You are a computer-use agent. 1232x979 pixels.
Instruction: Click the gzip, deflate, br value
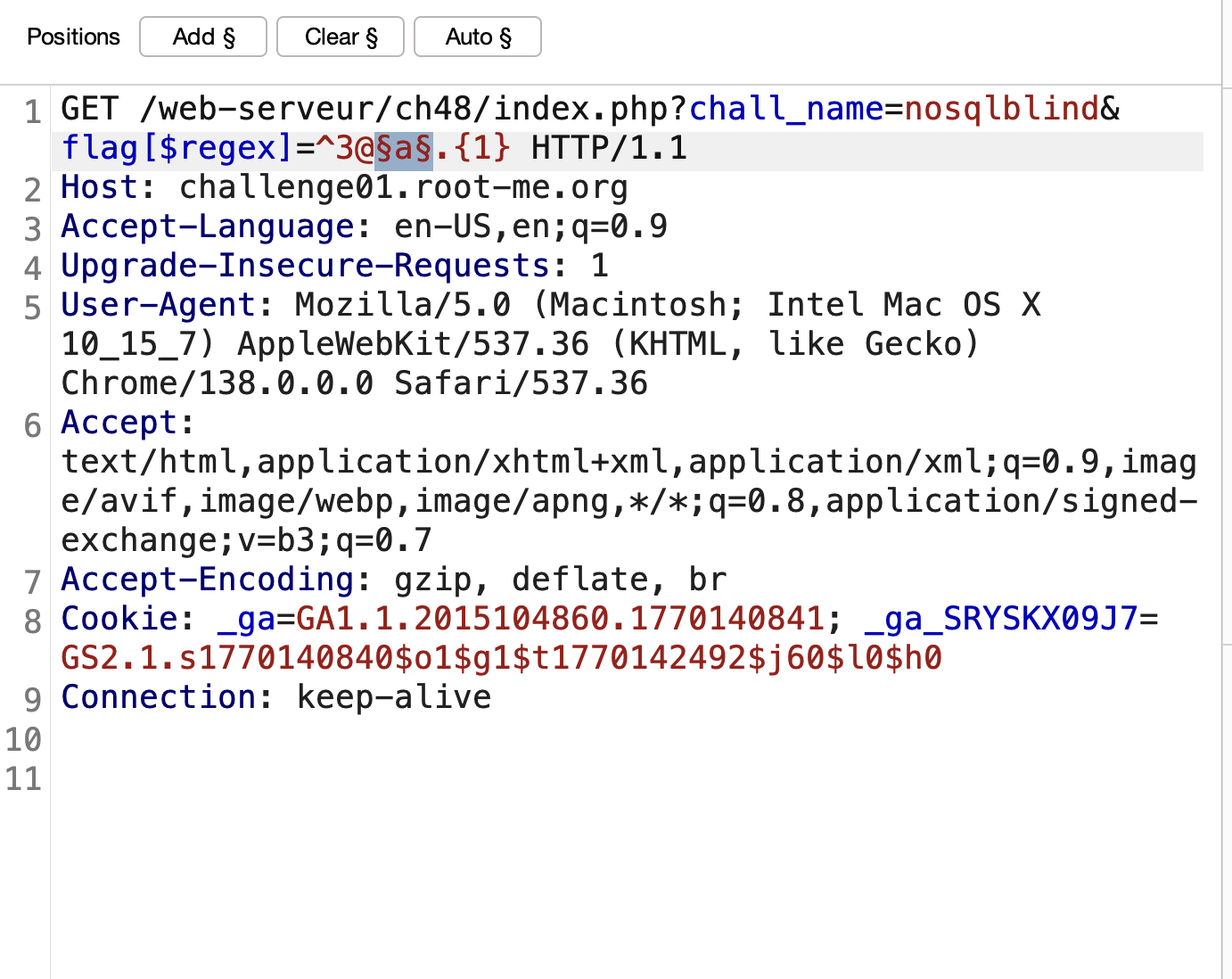(561, 580)
